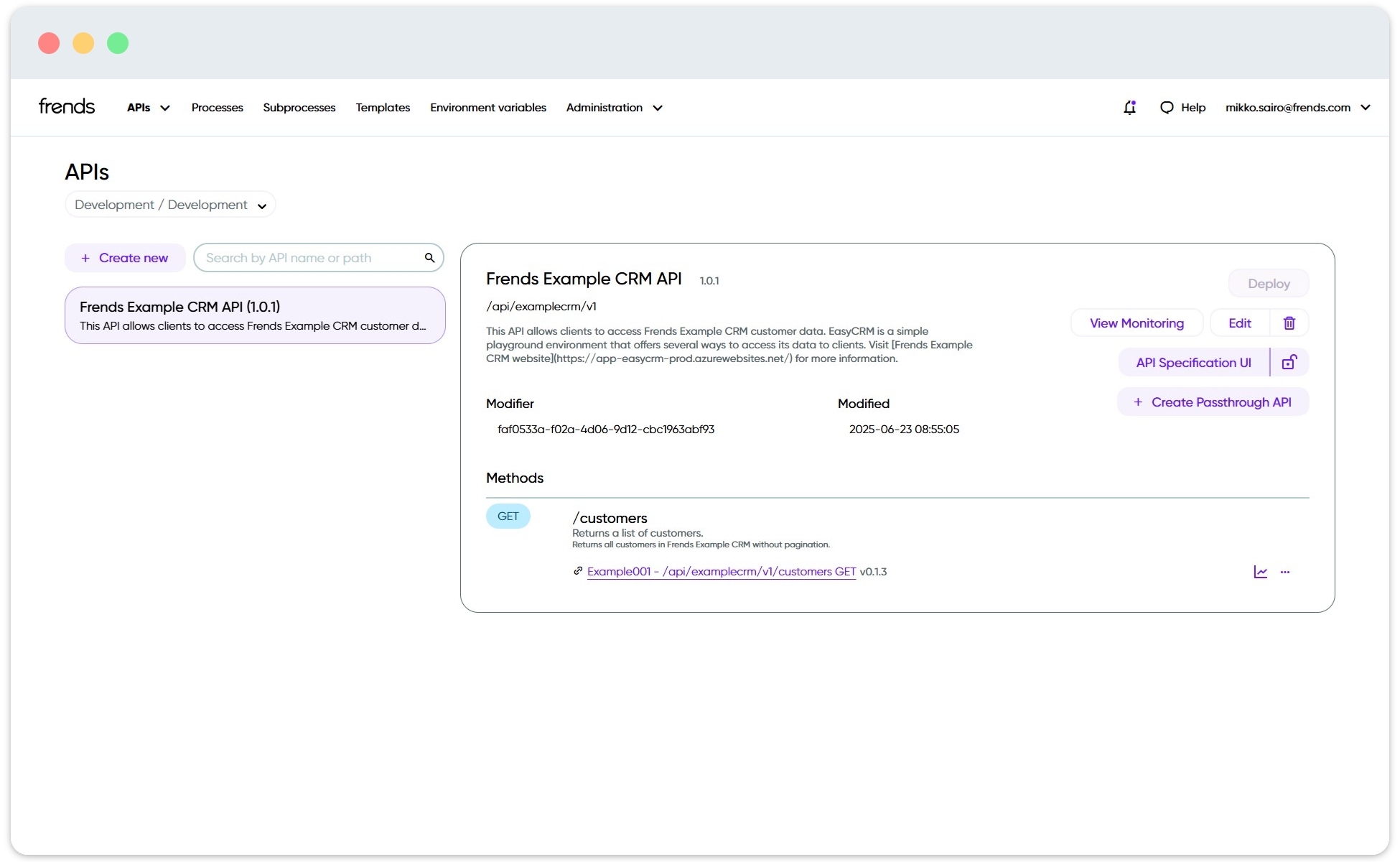The width and height of the screenshot is (1400, 862).
Task: Click the Help chat bubble icon
Action: (1167, 108)
